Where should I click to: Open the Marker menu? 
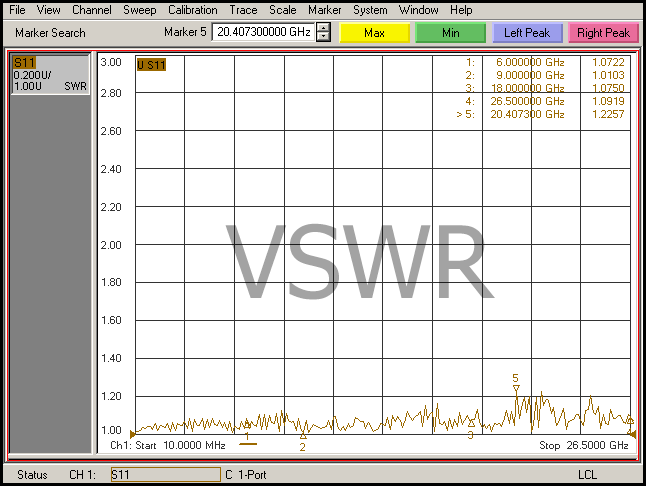coord(325,10)
